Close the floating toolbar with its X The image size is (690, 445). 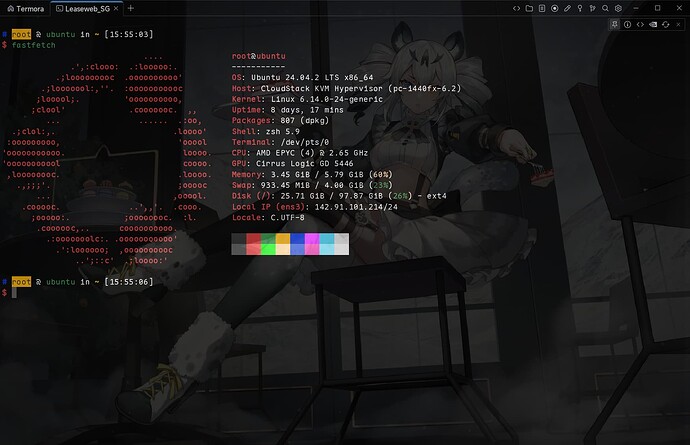click(x=679, y=25)
